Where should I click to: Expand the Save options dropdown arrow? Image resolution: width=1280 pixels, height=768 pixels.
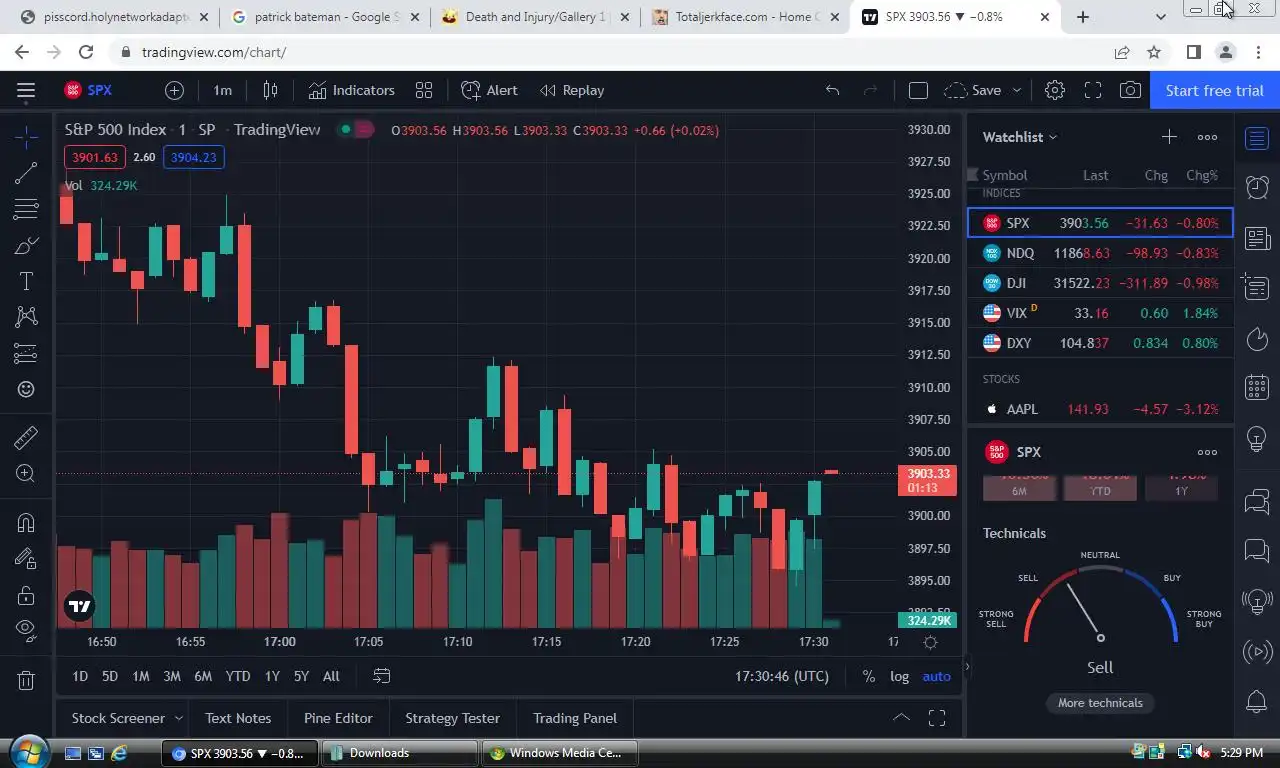pyautogui.click(x=1017, y=90)
